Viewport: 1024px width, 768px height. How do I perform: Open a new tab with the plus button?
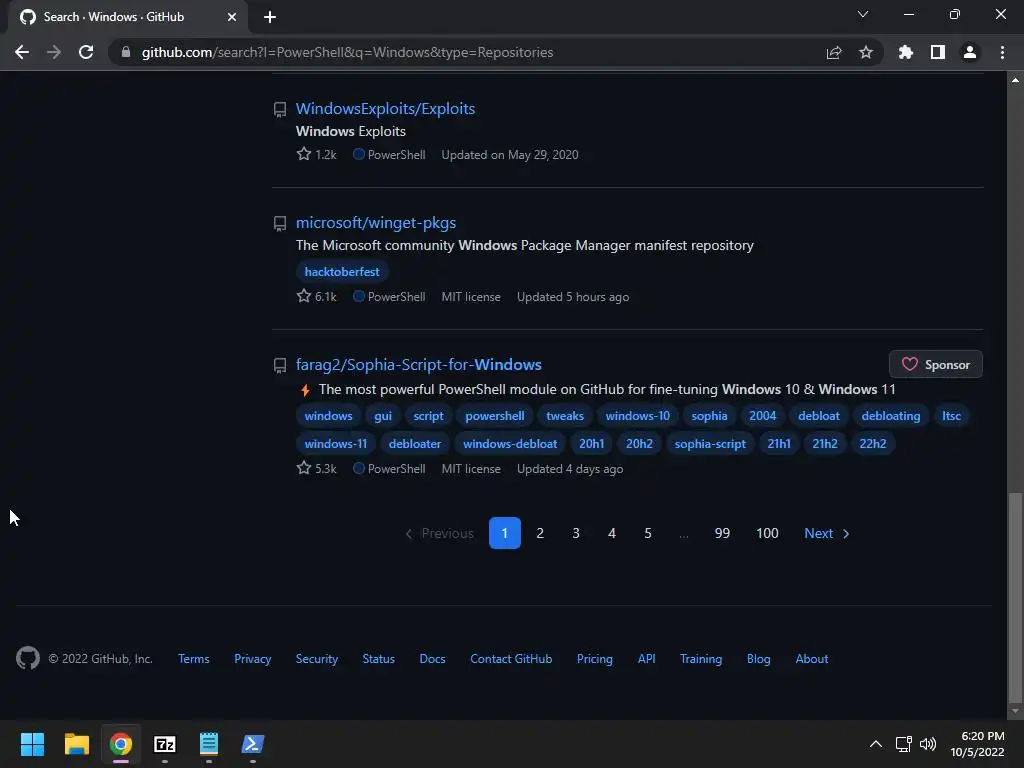(x=270, y=17)
